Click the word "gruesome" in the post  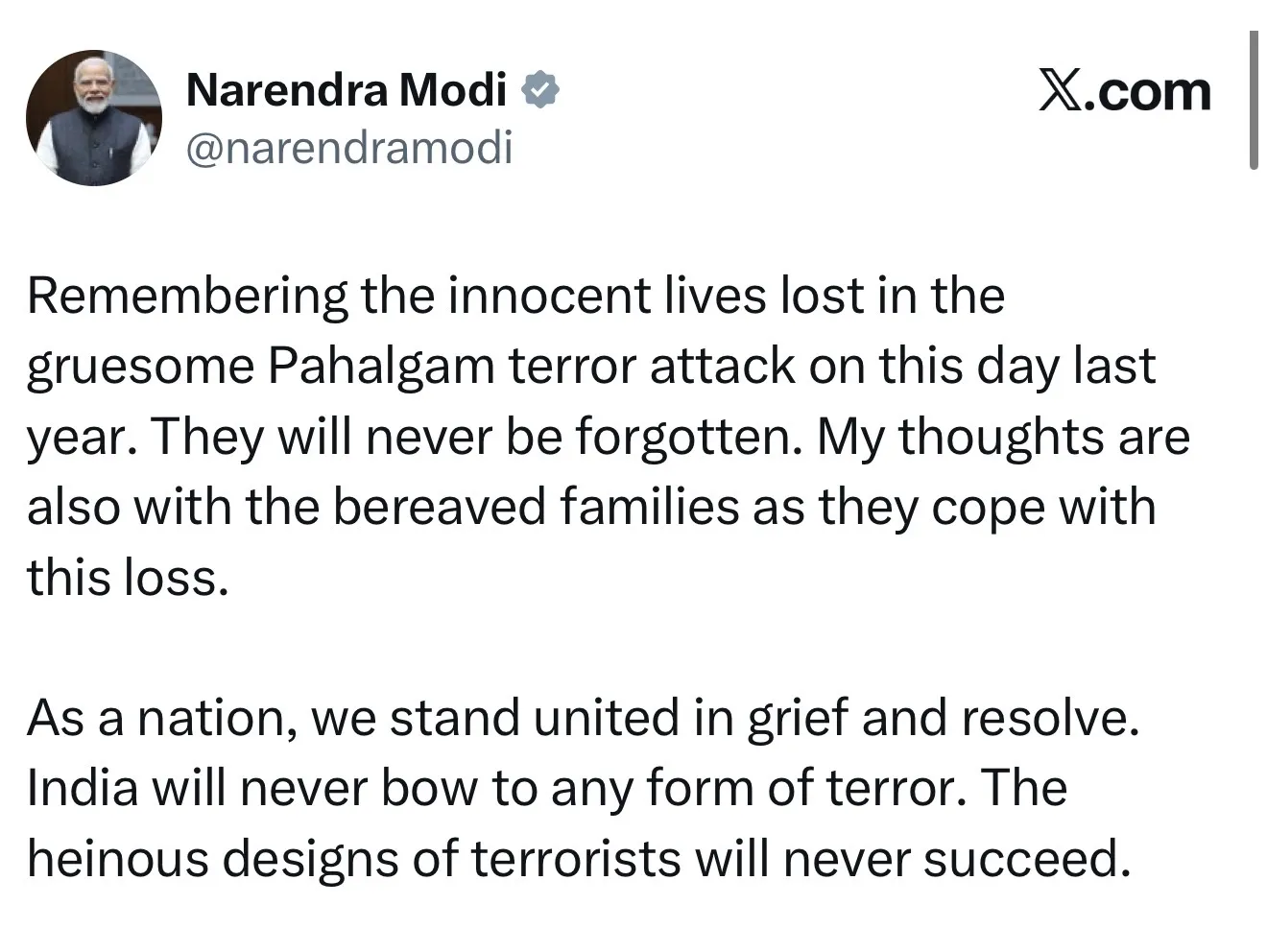[139, 368]
